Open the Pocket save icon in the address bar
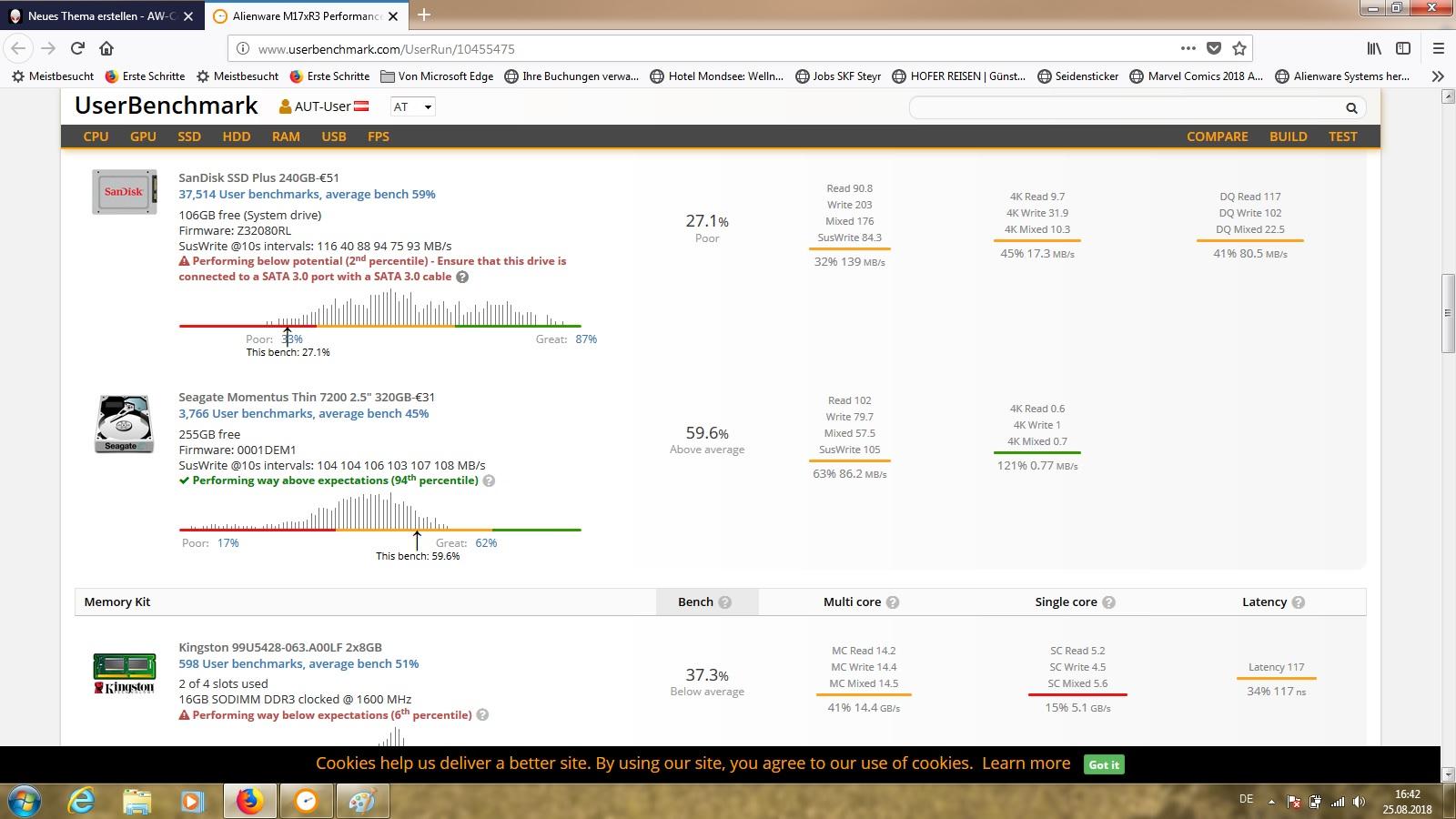This screenshot has height=819, width=1456. tap(1214, 48)
